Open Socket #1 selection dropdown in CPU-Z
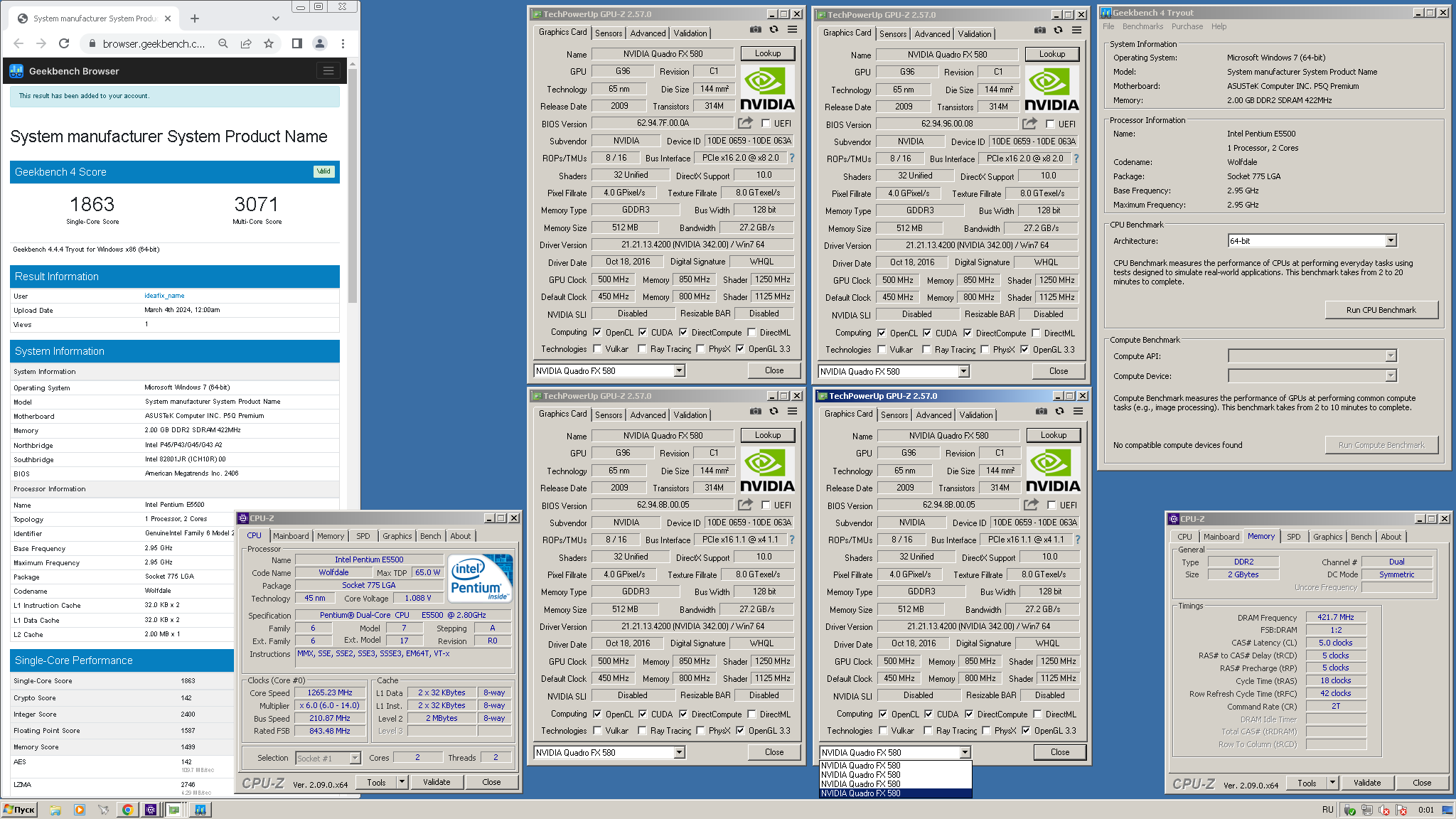Screen dimensions: 1456x819 pyautogui.click(x=355, y=758)
